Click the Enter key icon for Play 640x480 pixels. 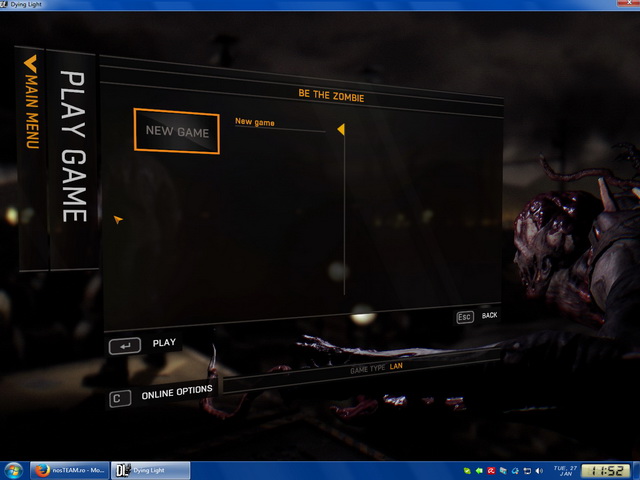[x=125, y=346]
